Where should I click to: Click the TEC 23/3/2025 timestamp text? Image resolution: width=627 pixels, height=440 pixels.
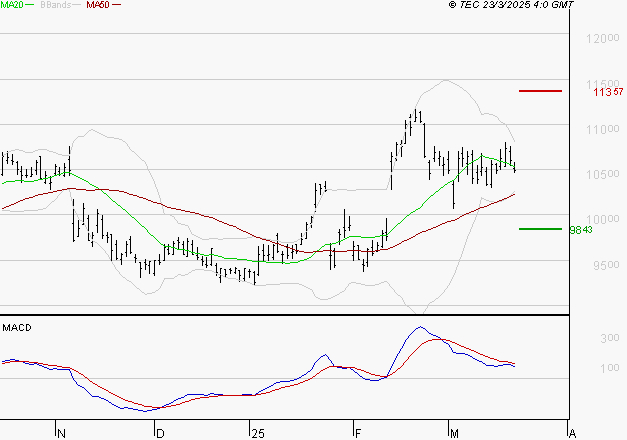pos(511,5)
